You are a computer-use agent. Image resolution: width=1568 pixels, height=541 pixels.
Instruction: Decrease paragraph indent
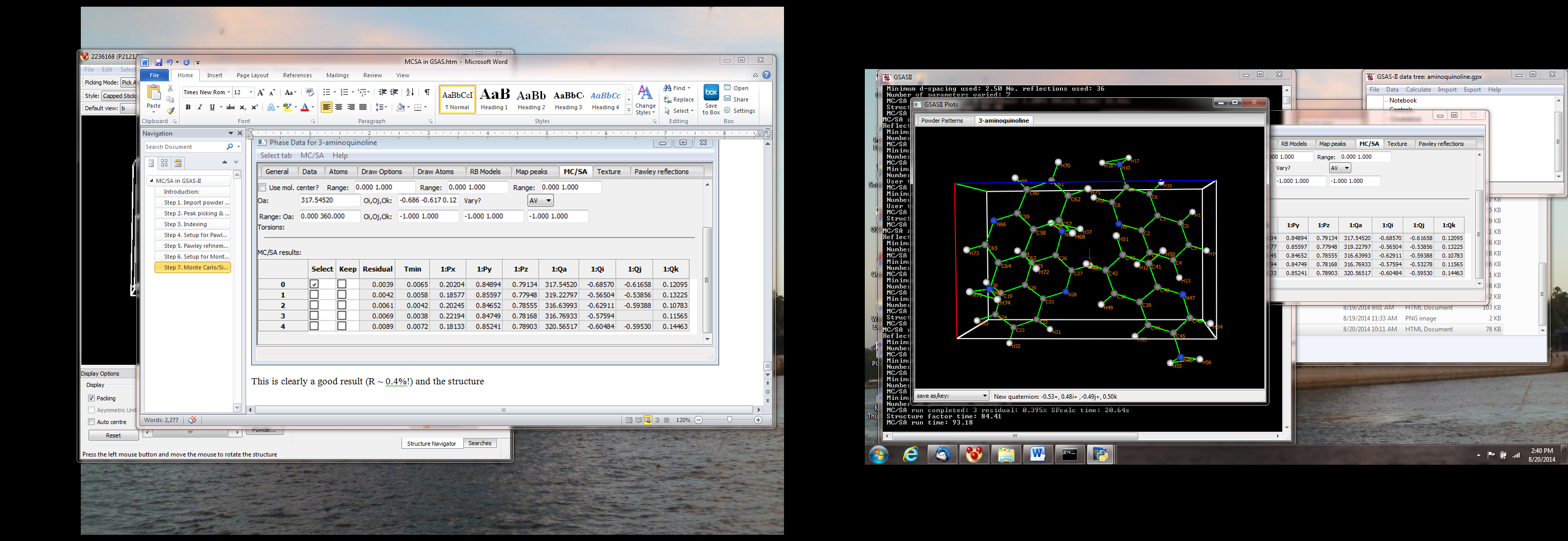382,93
